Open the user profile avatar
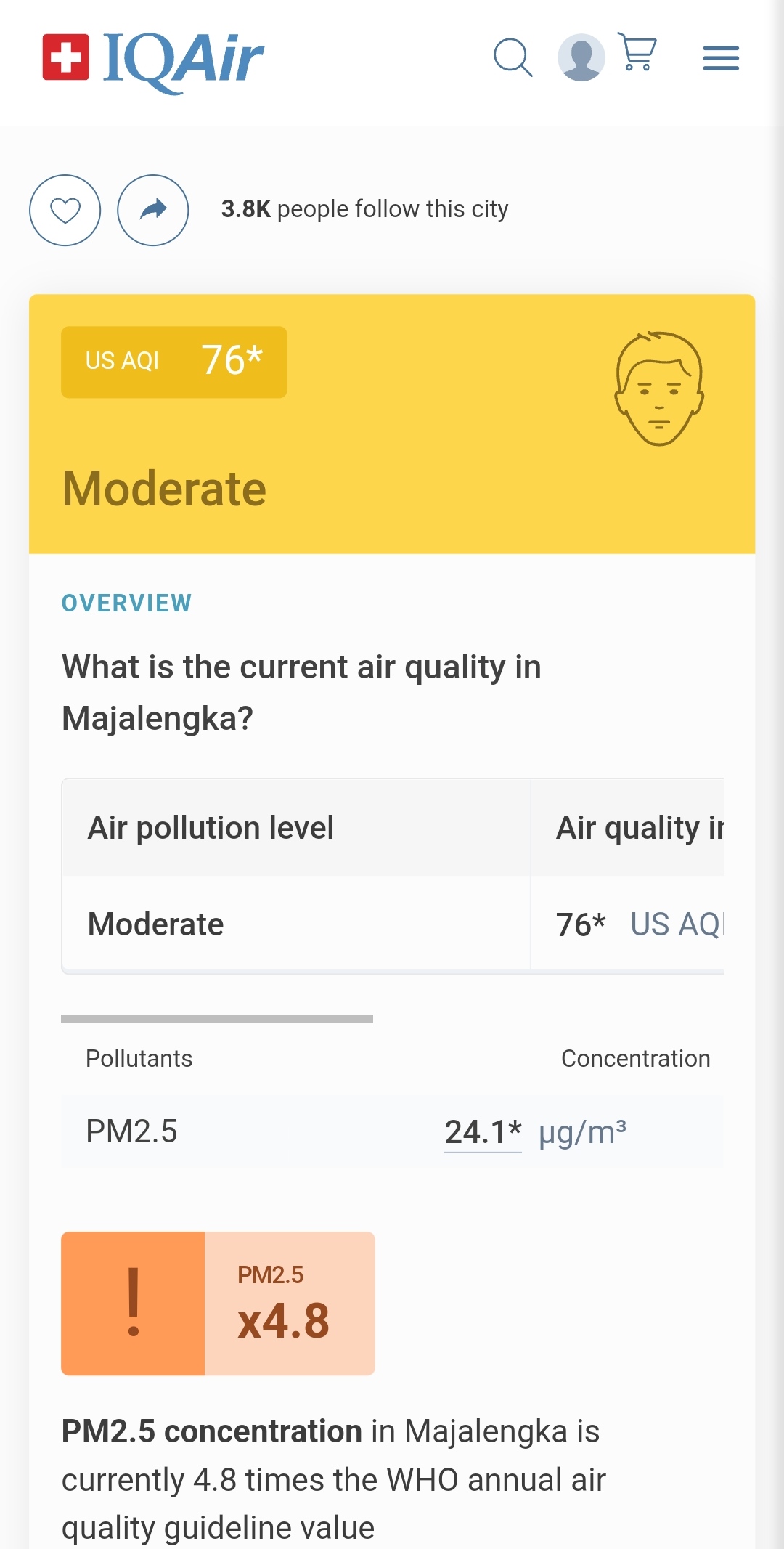 581,57
